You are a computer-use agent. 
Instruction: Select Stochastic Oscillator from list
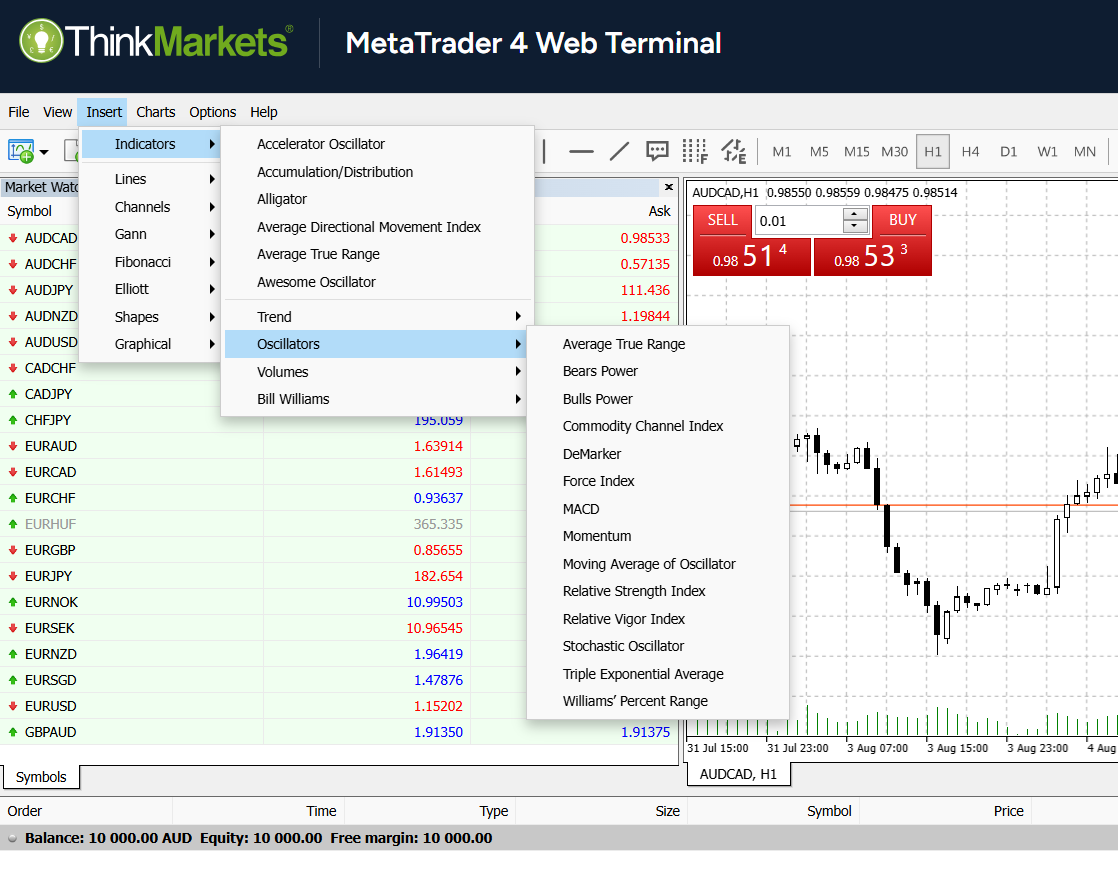pyautogui.click(x=657, y=645)
